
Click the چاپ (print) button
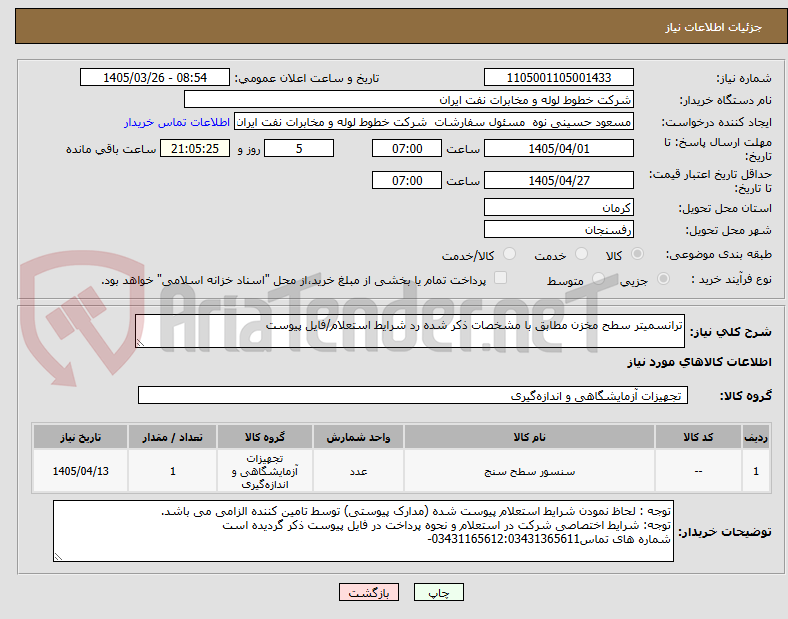pos(438,592)
